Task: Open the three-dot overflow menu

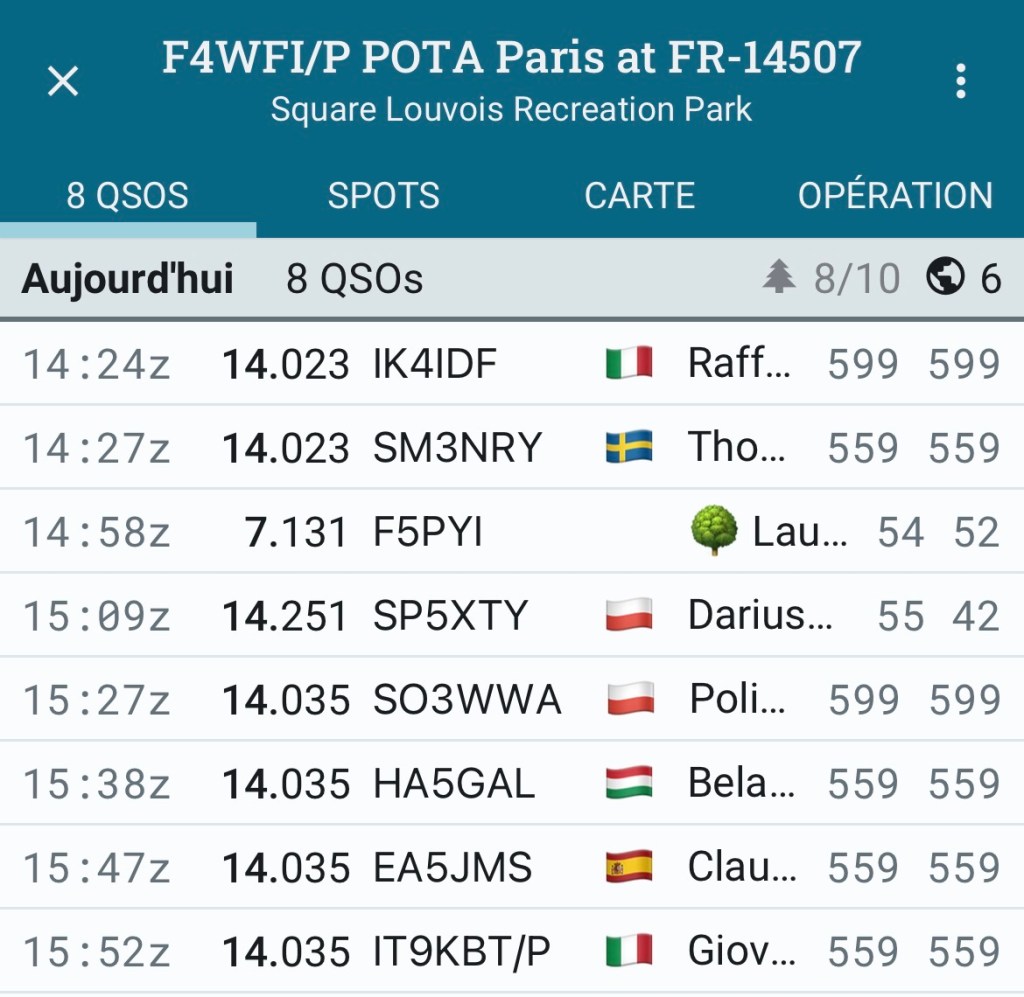Action: point(960,82)
